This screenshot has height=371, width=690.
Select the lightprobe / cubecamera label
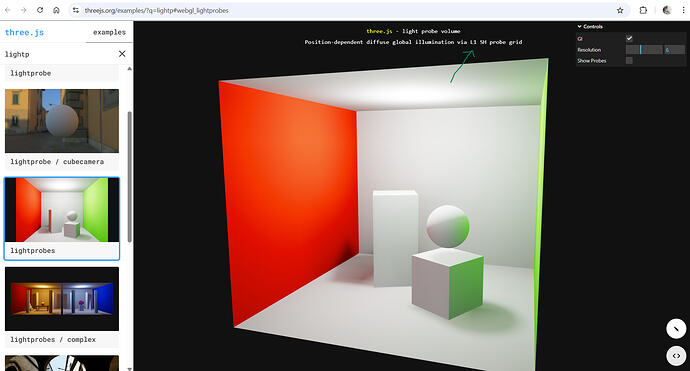pyautogui.click(x=57, y=162)
